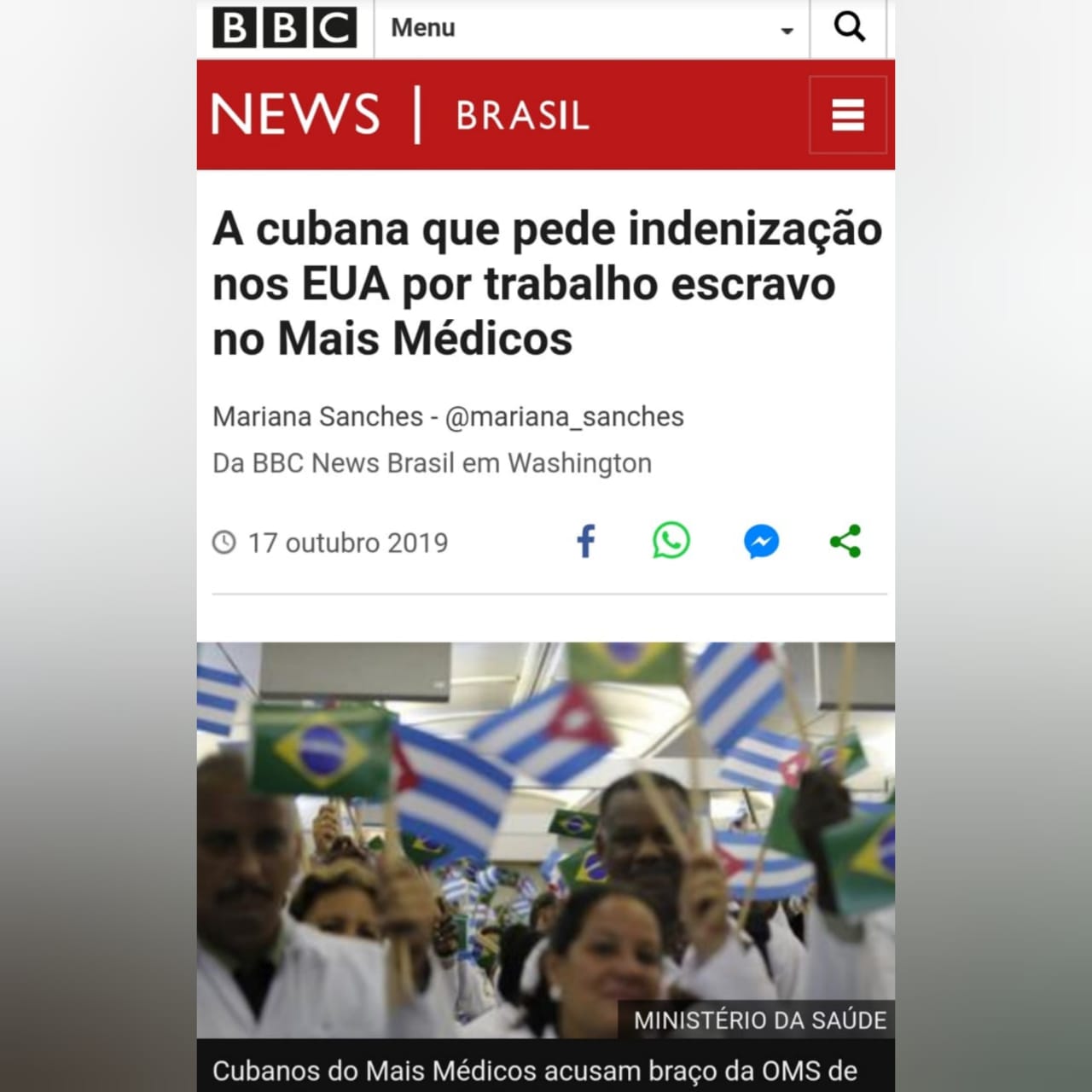Click the caption about Cubanos do Mais Médicos
Viewport: 1092px width, 1092px height.
coord(535,1071)
